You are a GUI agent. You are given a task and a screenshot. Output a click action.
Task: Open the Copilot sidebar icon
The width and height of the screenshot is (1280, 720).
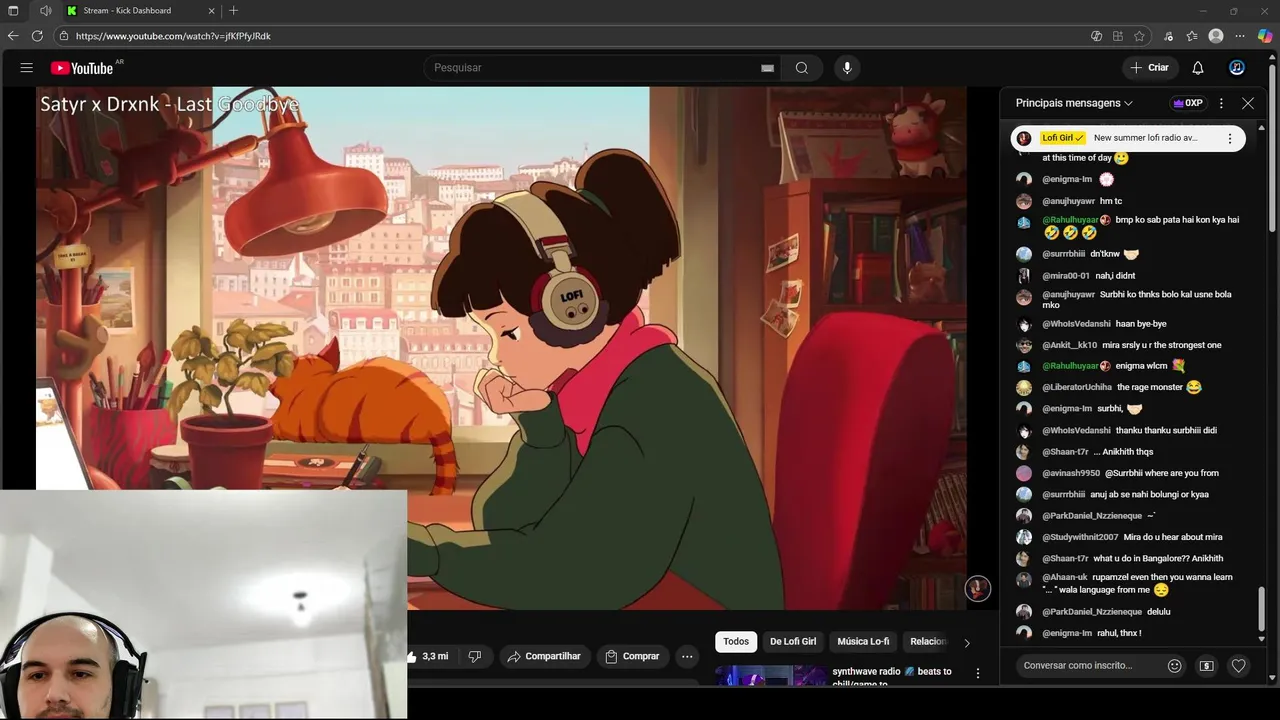[x=1265, y=36]
